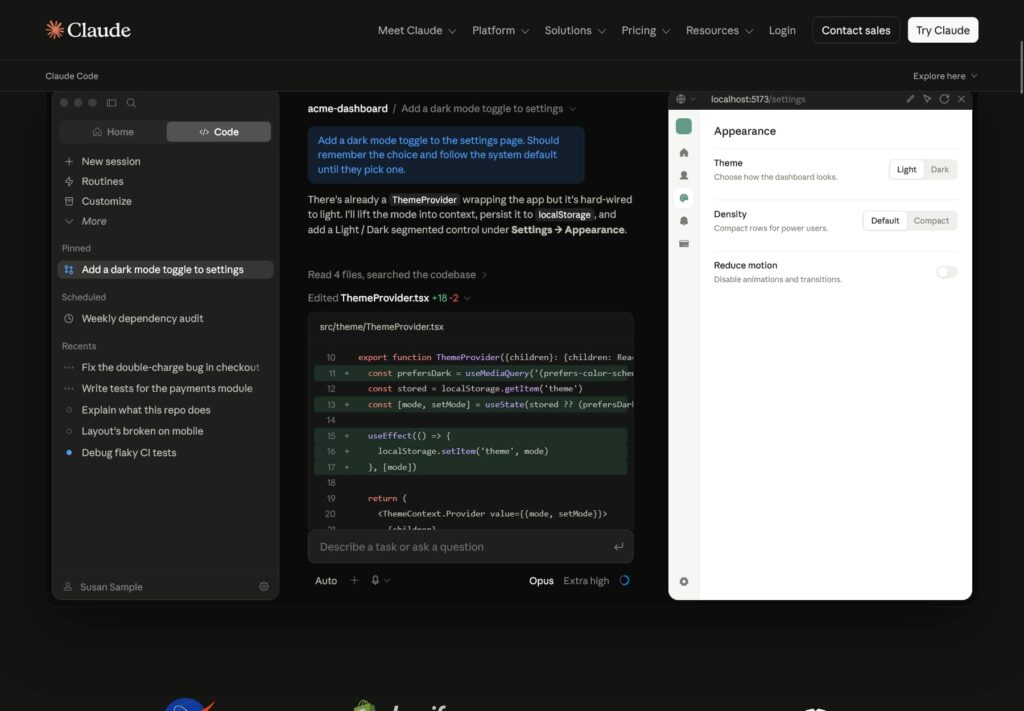Click the Auto mode selector
Screen dimensions: 1024x711
326,580
